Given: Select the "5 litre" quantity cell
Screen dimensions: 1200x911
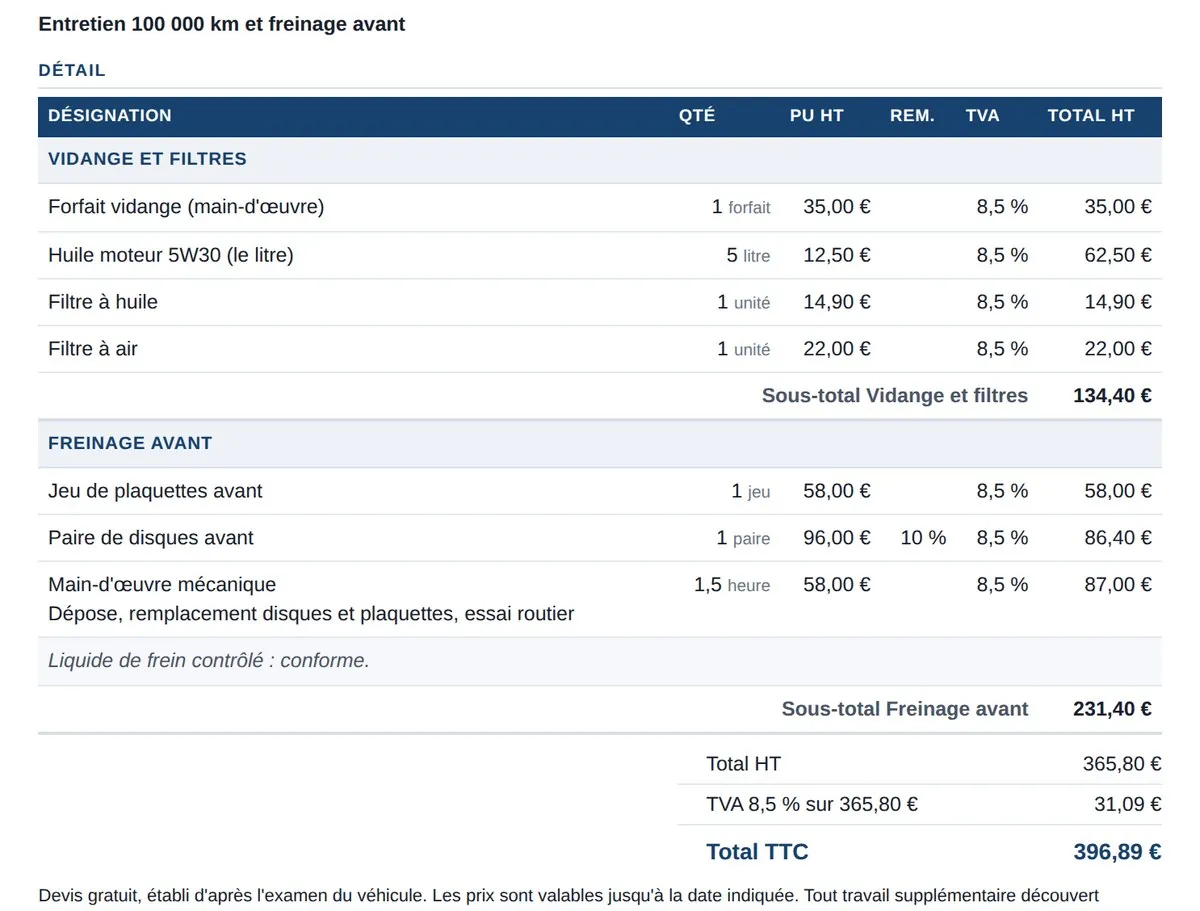Looking at the screenshot, I should click(748, 255).
